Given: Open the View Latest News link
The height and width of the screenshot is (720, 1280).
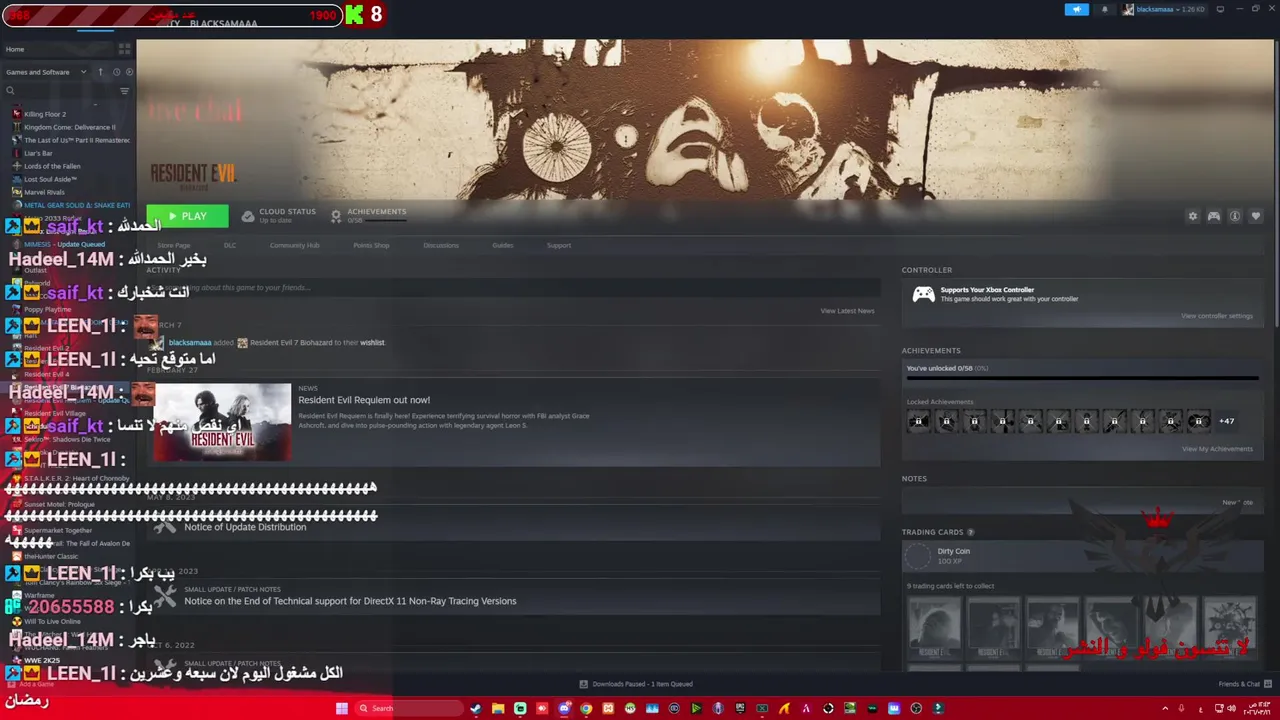Looking at the screenshot, I should tap(847, 311).
